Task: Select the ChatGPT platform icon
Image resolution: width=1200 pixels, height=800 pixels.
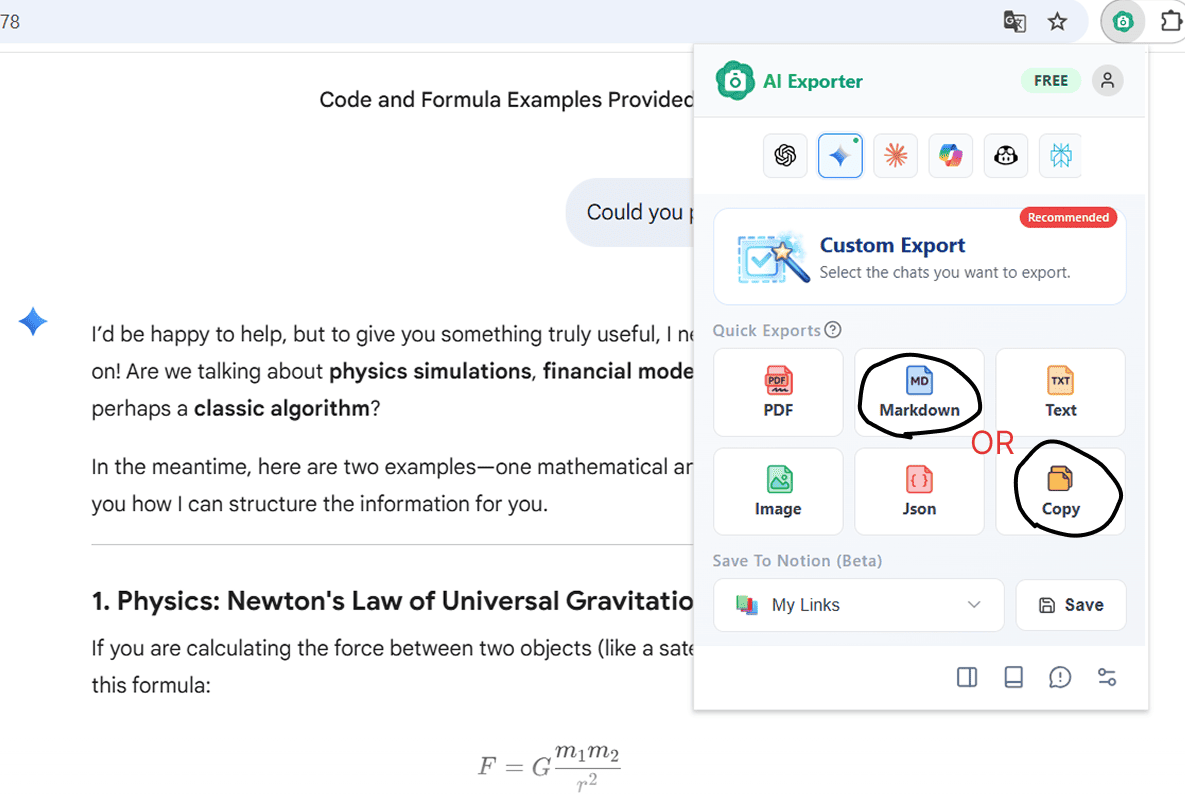Action: tap(785, 156)
